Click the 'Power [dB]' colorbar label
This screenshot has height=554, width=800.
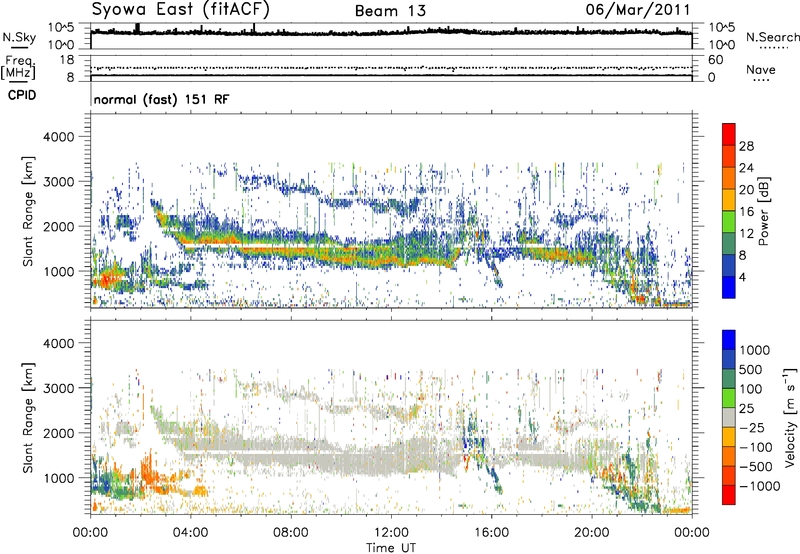click(763, 211)
